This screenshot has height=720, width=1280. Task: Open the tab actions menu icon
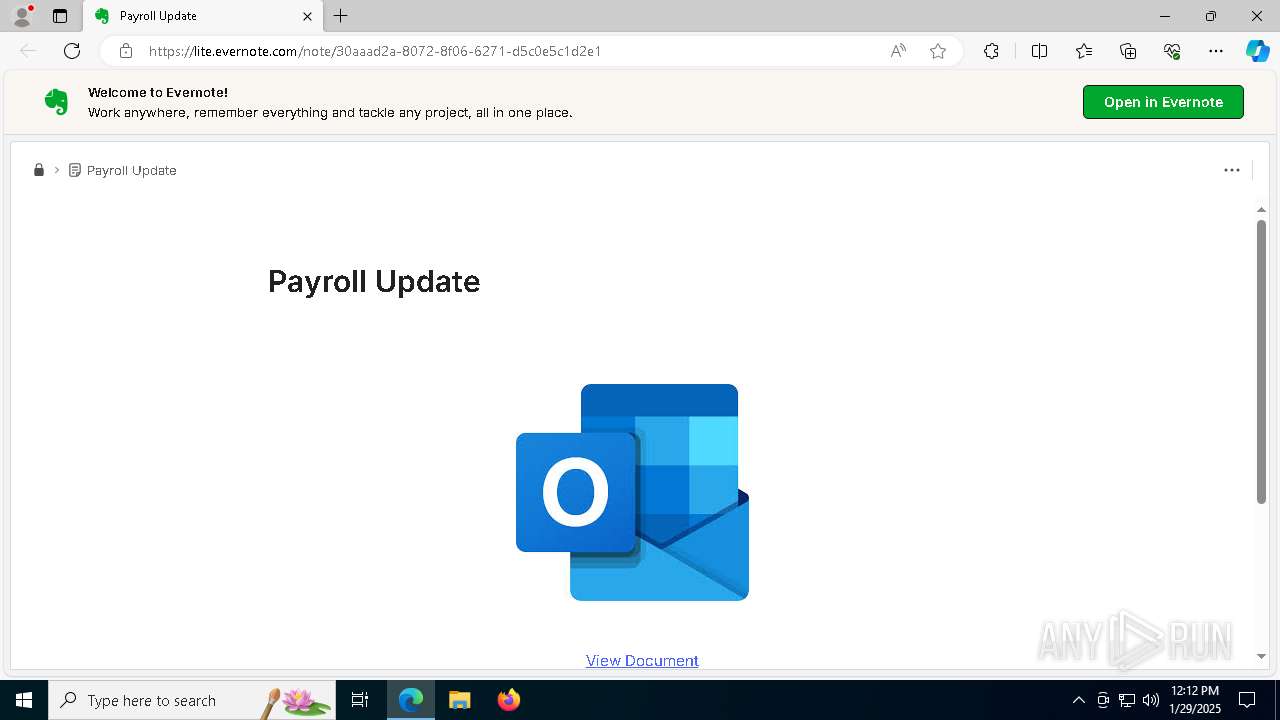60,16
